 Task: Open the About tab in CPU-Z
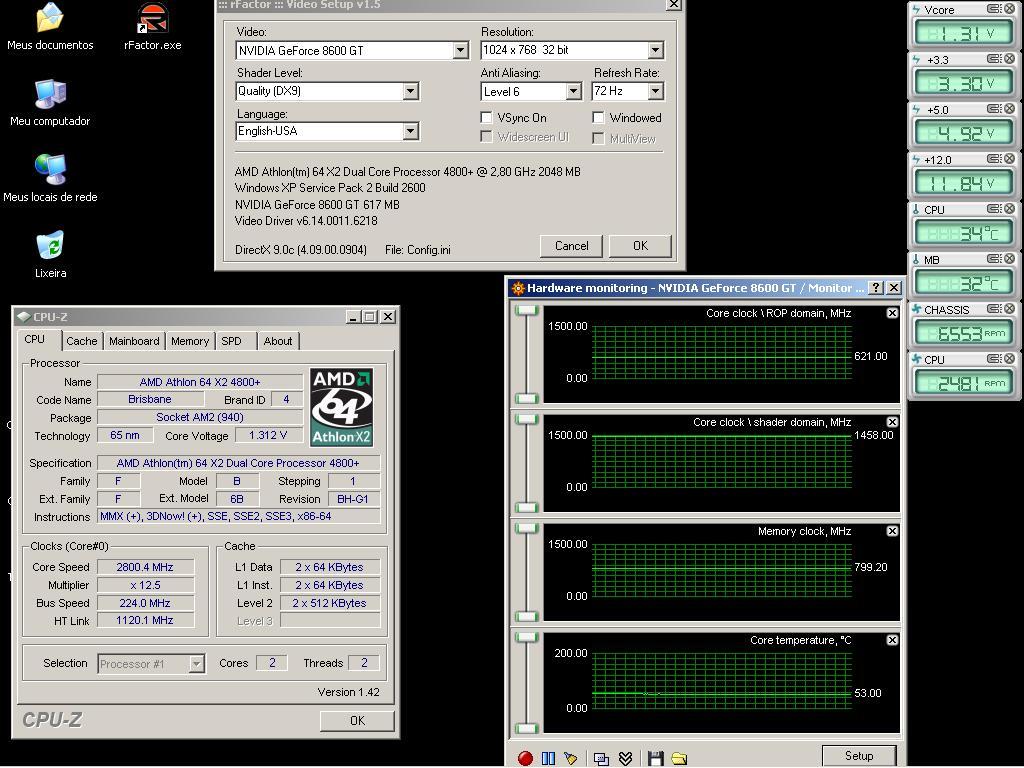point(278,341)
